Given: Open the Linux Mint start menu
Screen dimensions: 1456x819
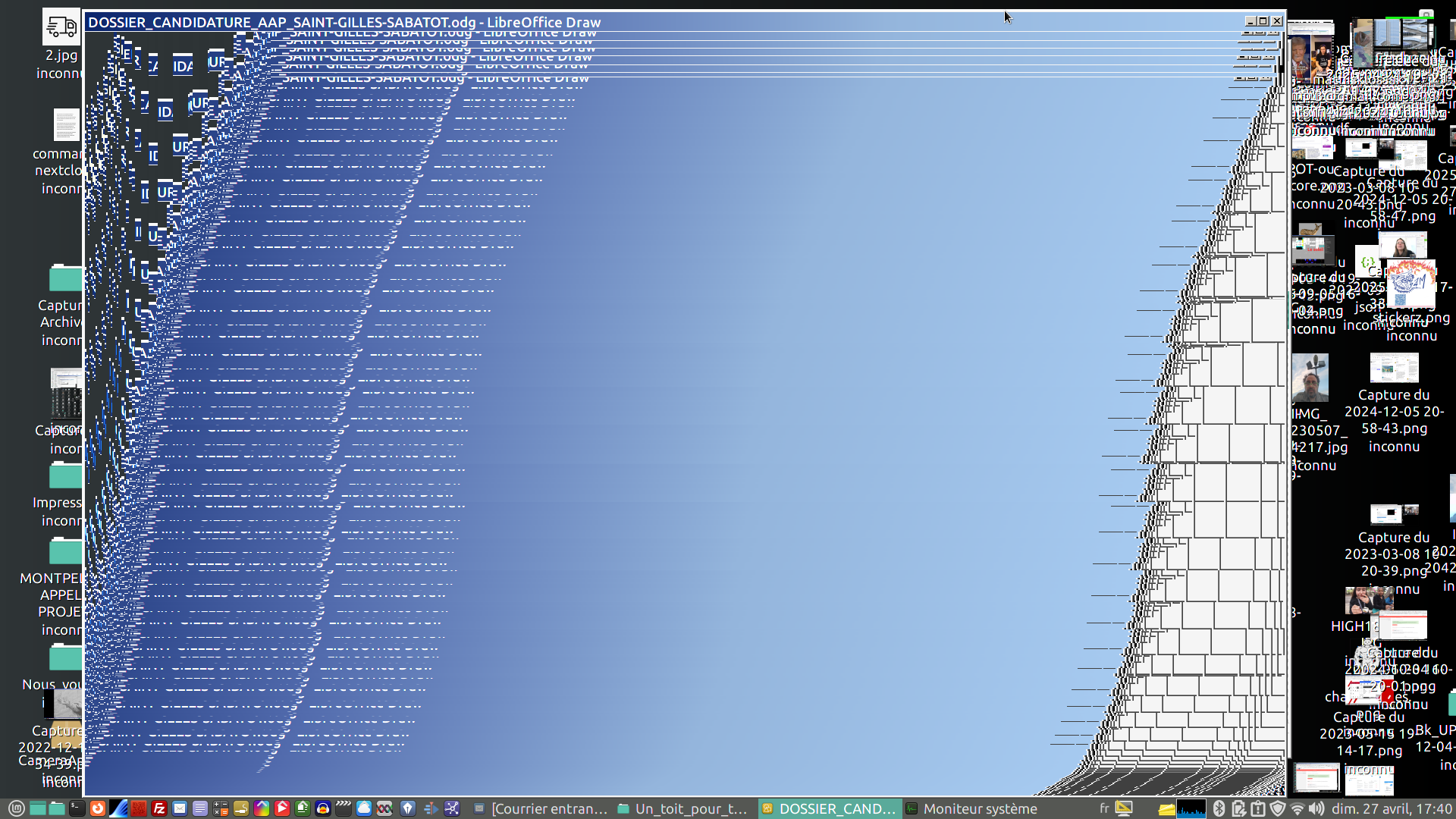Looking at the screenshot, I should pos(16,808).
